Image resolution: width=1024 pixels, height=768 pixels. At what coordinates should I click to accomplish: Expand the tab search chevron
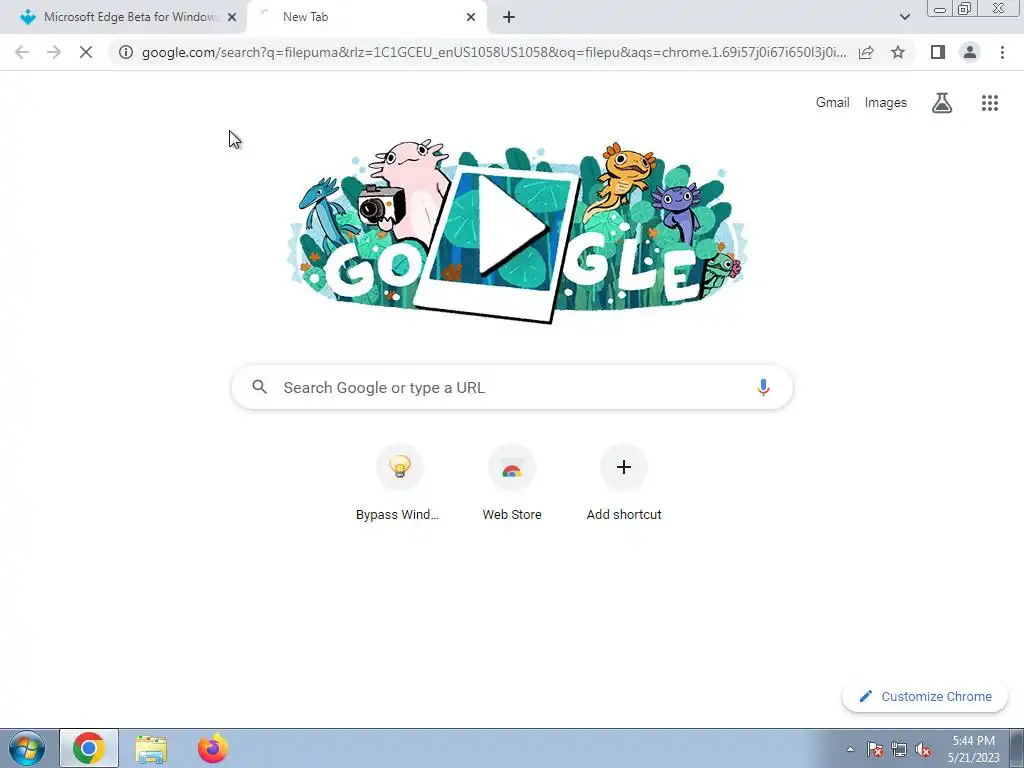click(x=904, y=17)
